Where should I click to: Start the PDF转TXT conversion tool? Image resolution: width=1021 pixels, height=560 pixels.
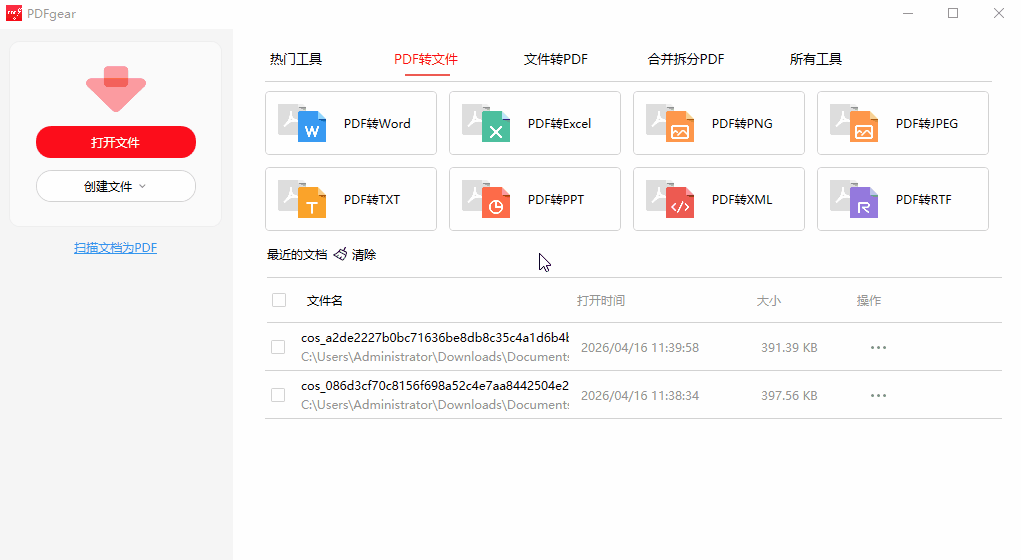tap(351, 199)
